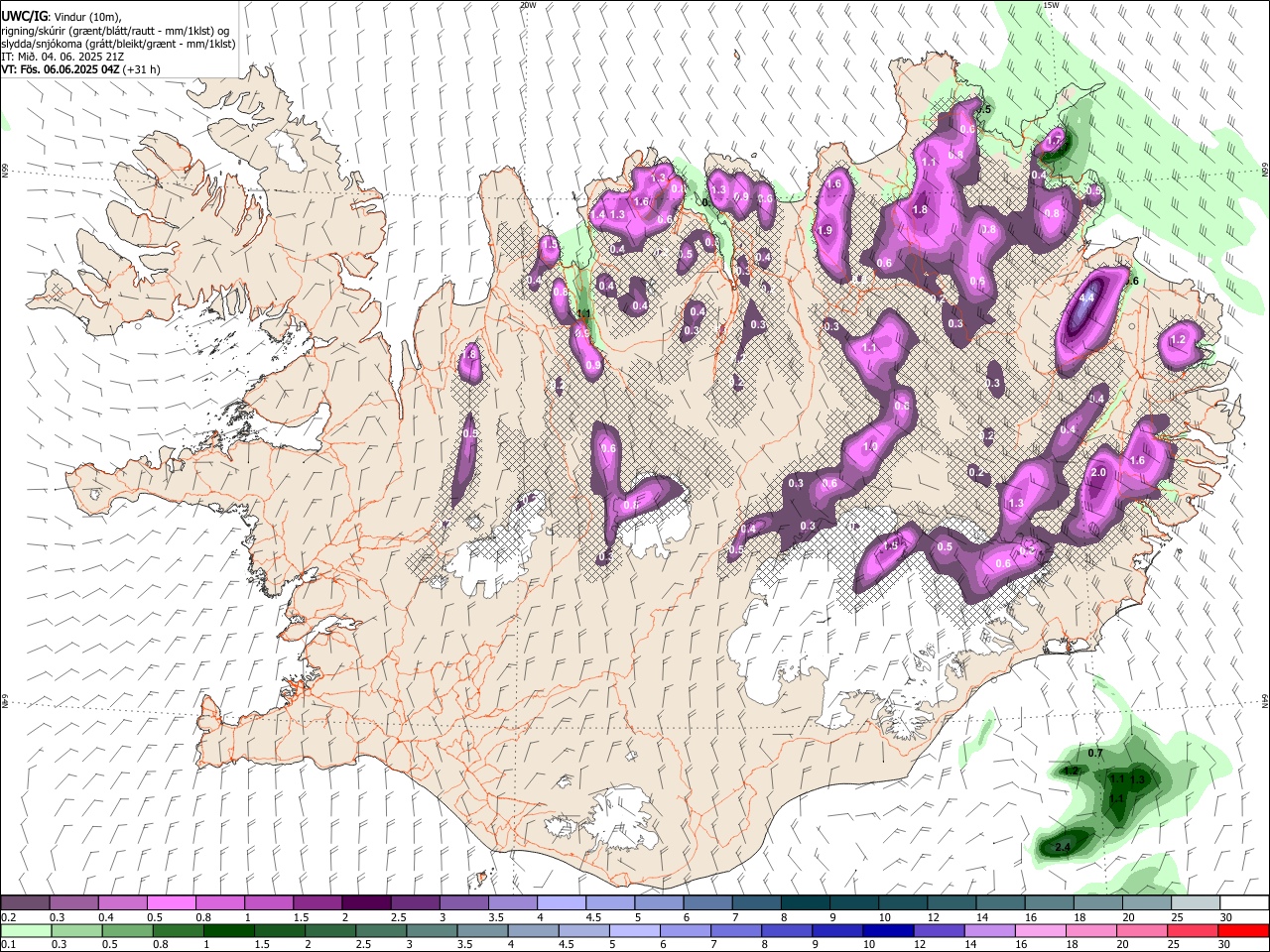
Task: Click the UWC/IG title label
Action: 24,16
